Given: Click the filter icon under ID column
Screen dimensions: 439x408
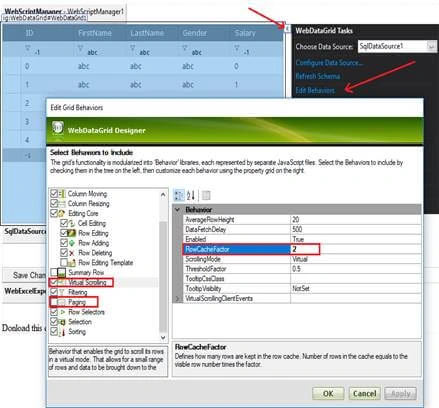Looking at the screenshot, I should pos(28,49).
